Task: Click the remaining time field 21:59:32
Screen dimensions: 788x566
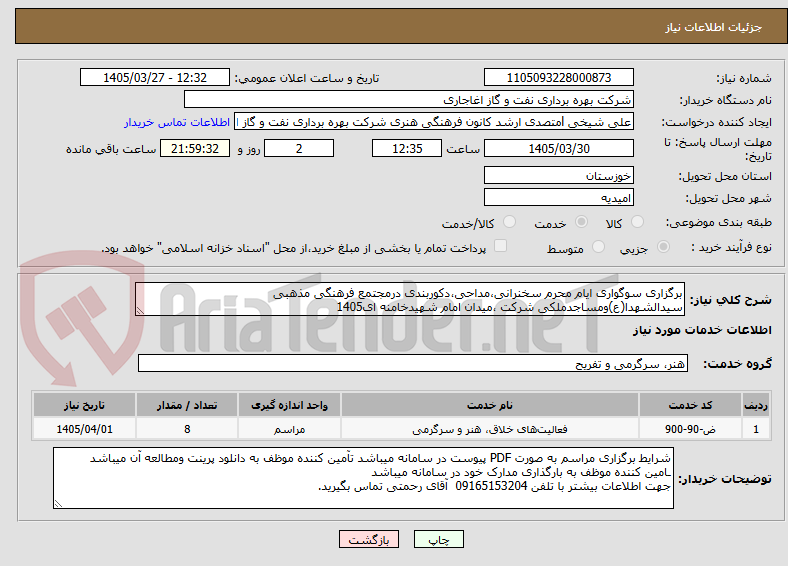Action: point(195,148)
